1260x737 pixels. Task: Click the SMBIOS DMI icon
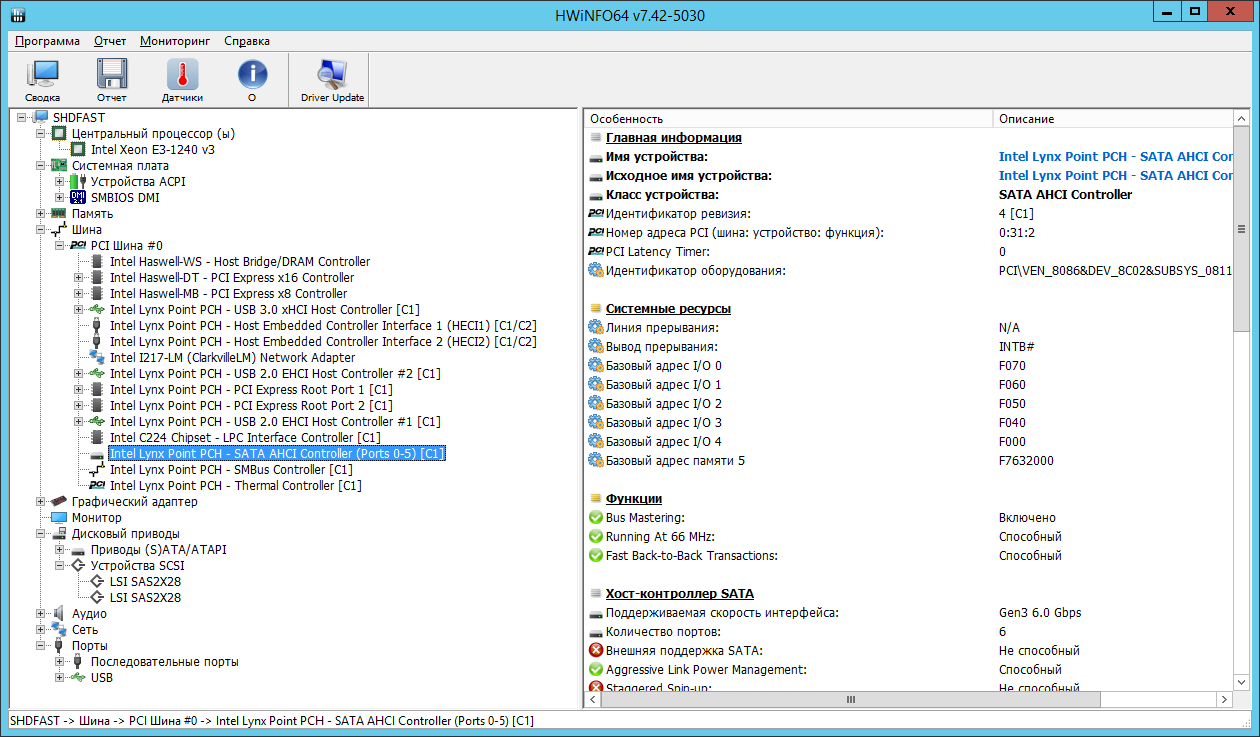click(78, 198)
